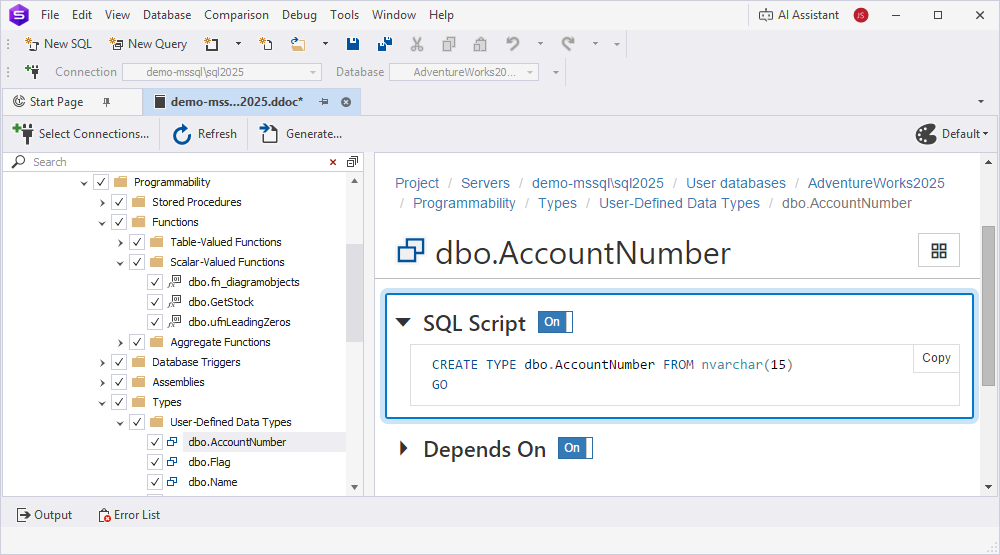Viewport: 1000px width, 555px height.
Task: Click the Default style palette icon
Action: click(x=926, y=134)
